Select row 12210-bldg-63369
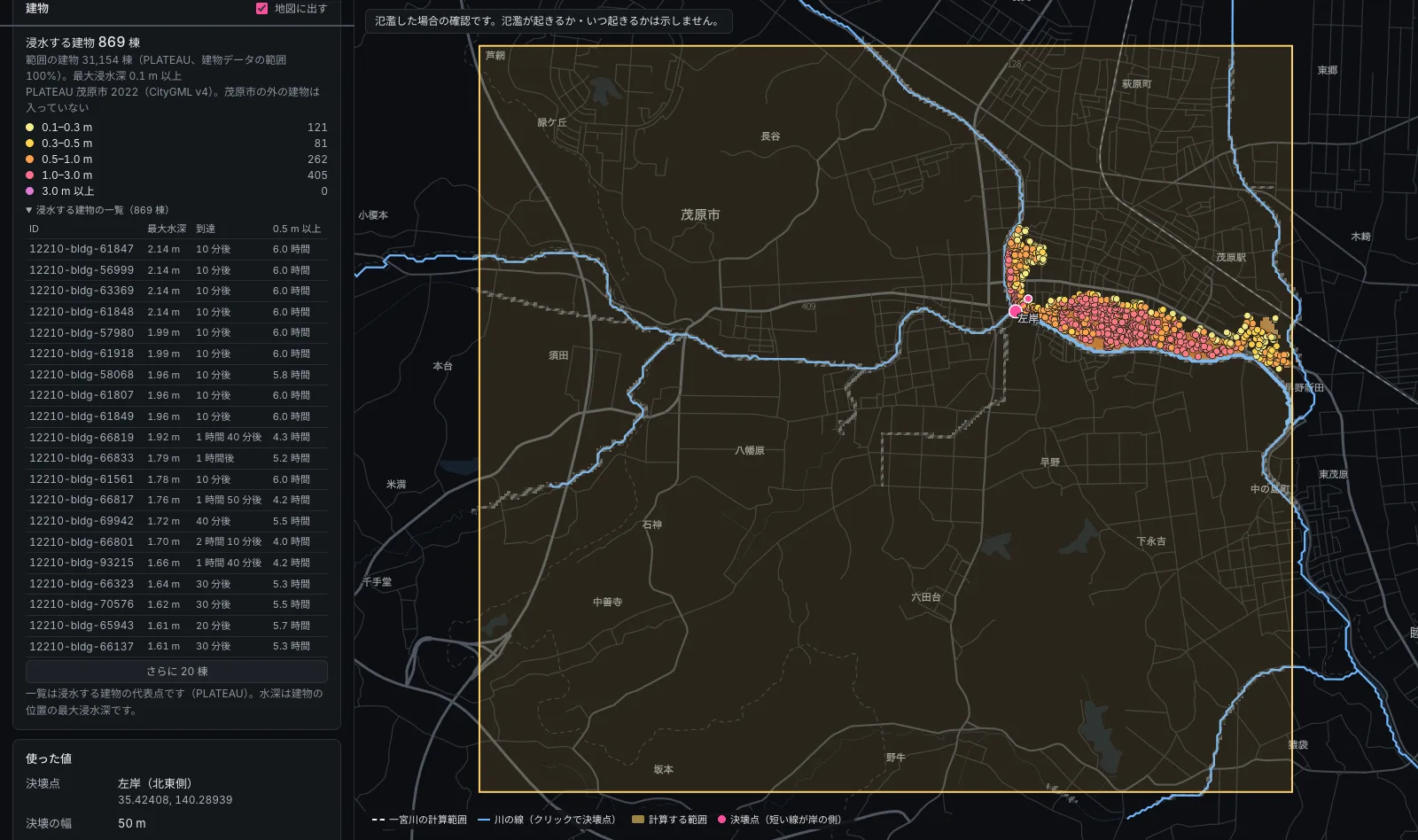 [x=176, y=291]
